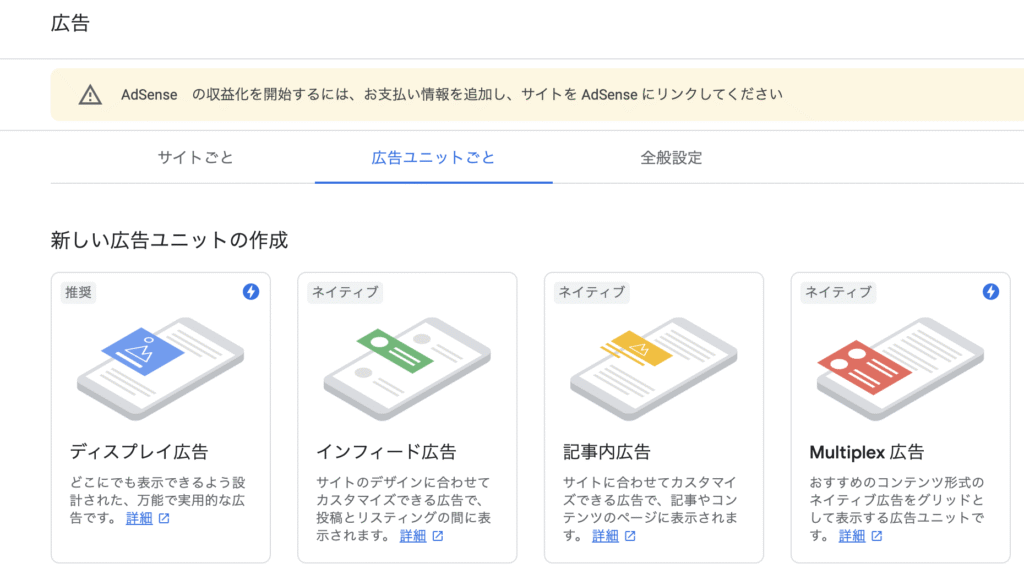The height and width of the screenshot is (580, 1024).
Task: Open external link icon on 記事内広告 card
Action: coord(630,536)
